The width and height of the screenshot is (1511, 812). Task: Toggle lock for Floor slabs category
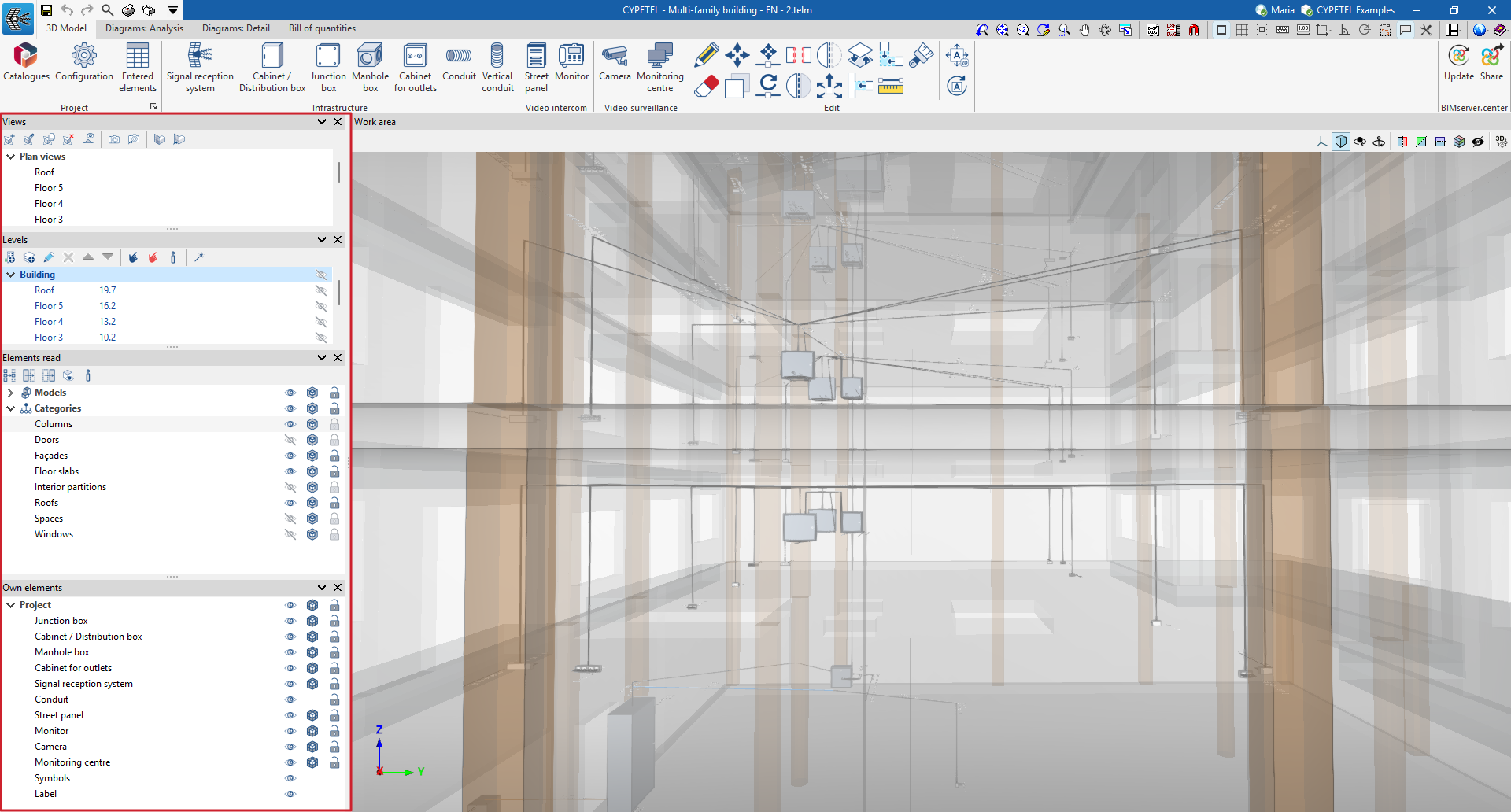(334, 471)
